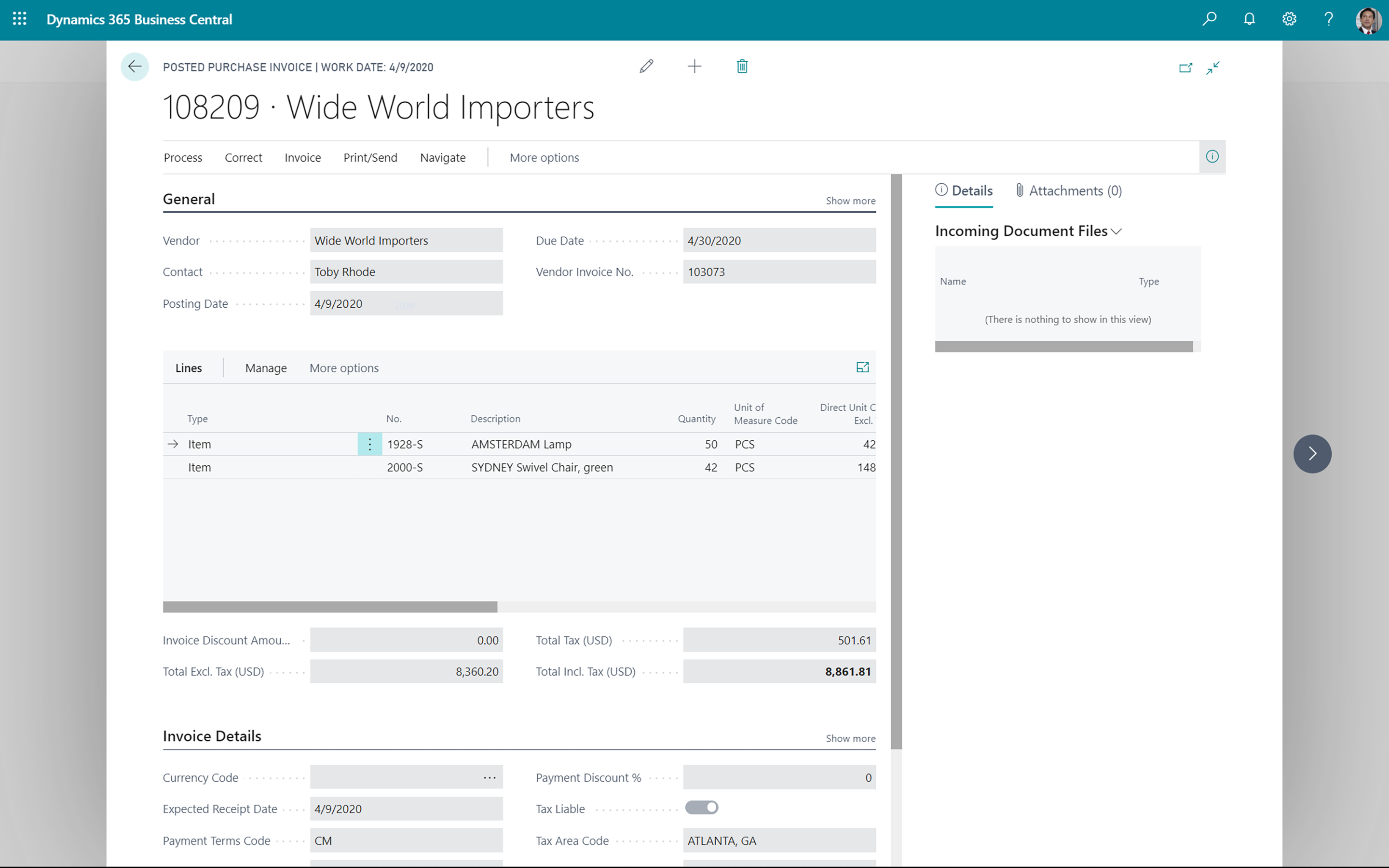
Task: Collapse the page with the shrink icon
Action: click(x=1213, y=68)
